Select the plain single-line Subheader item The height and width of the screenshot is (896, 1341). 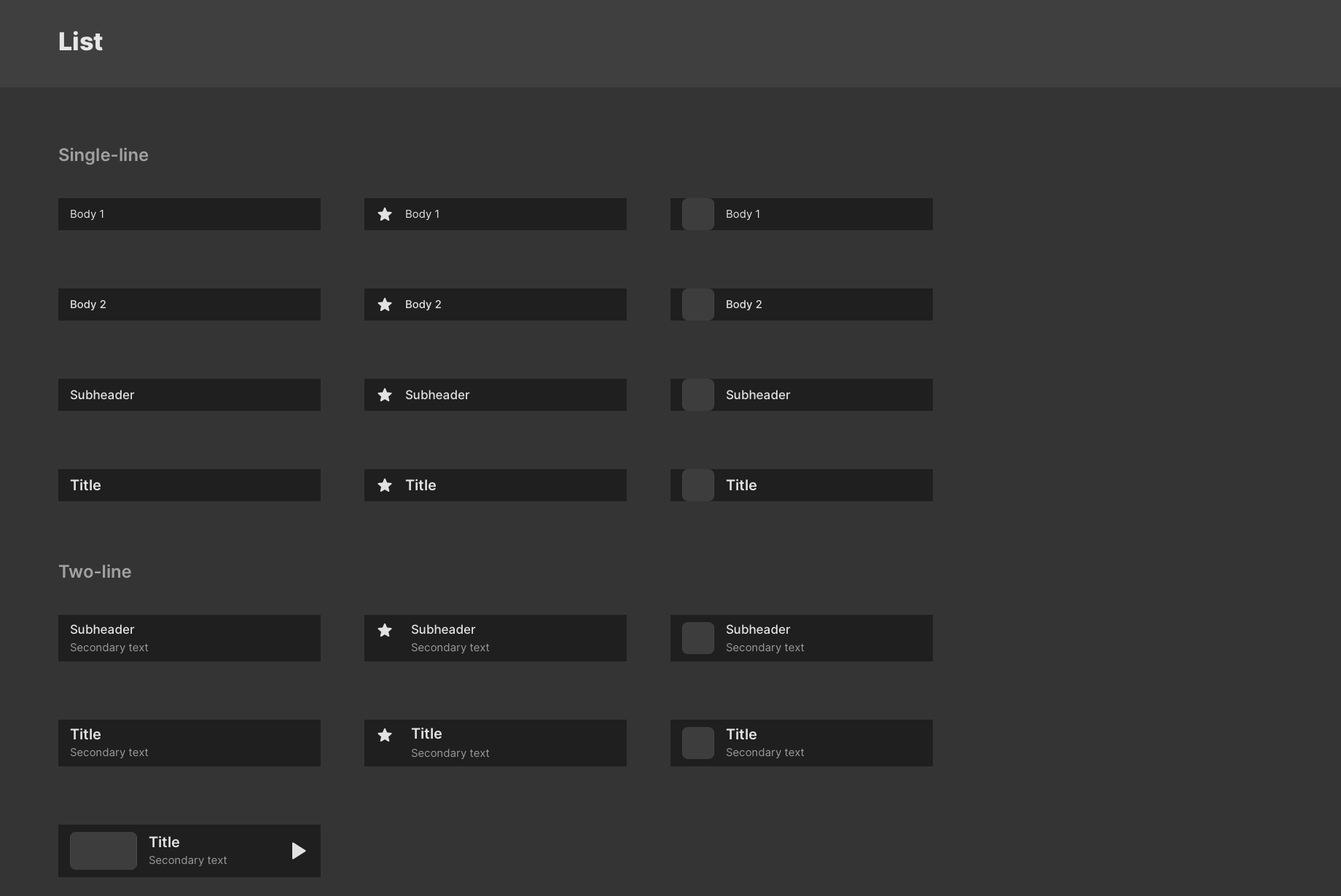[189, 395]
